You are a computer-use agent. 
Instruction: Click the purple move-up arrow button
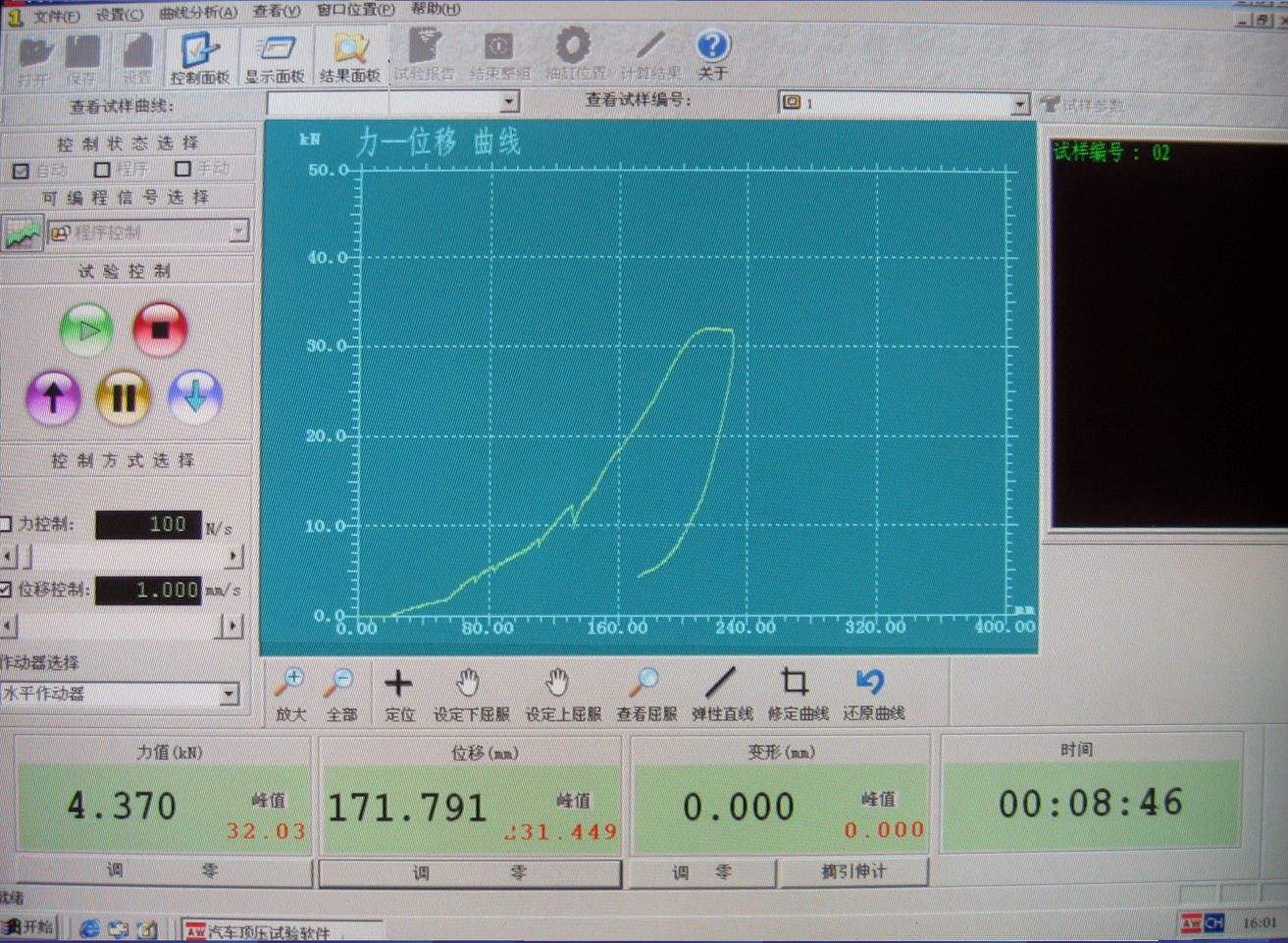[x=53, y=397]
